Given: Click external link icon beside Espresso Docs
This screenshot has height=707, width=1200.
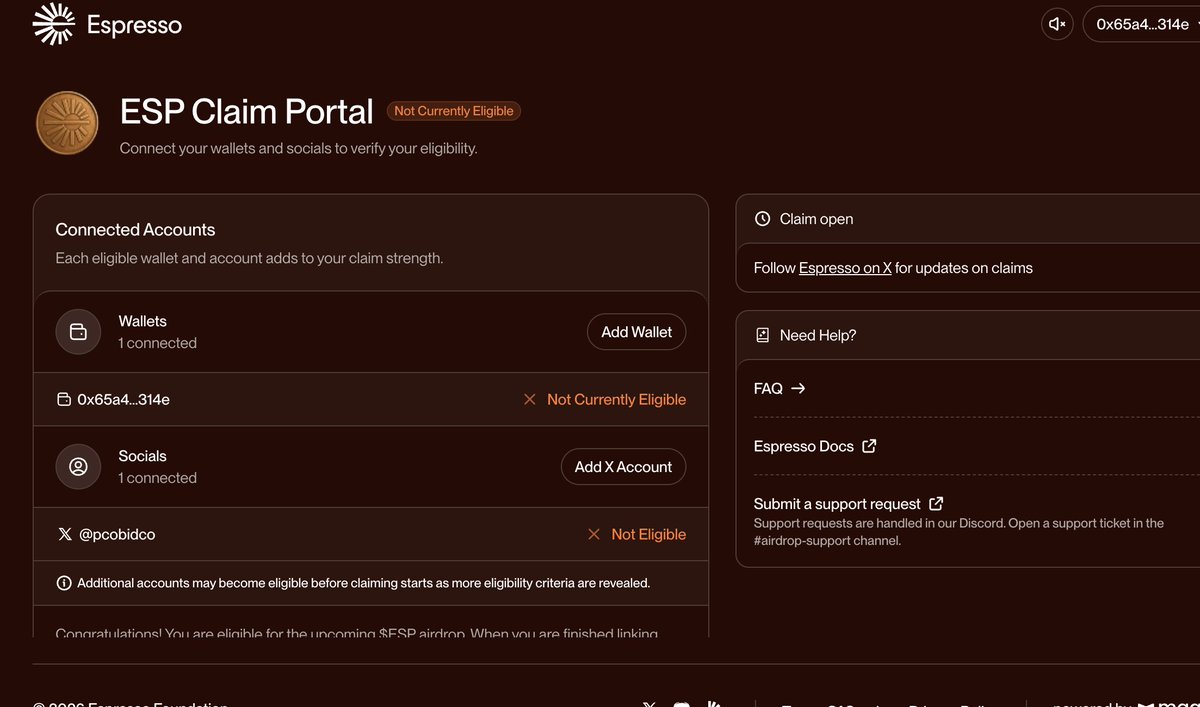Looking at the screenshot, I should [x=869, y=446].
